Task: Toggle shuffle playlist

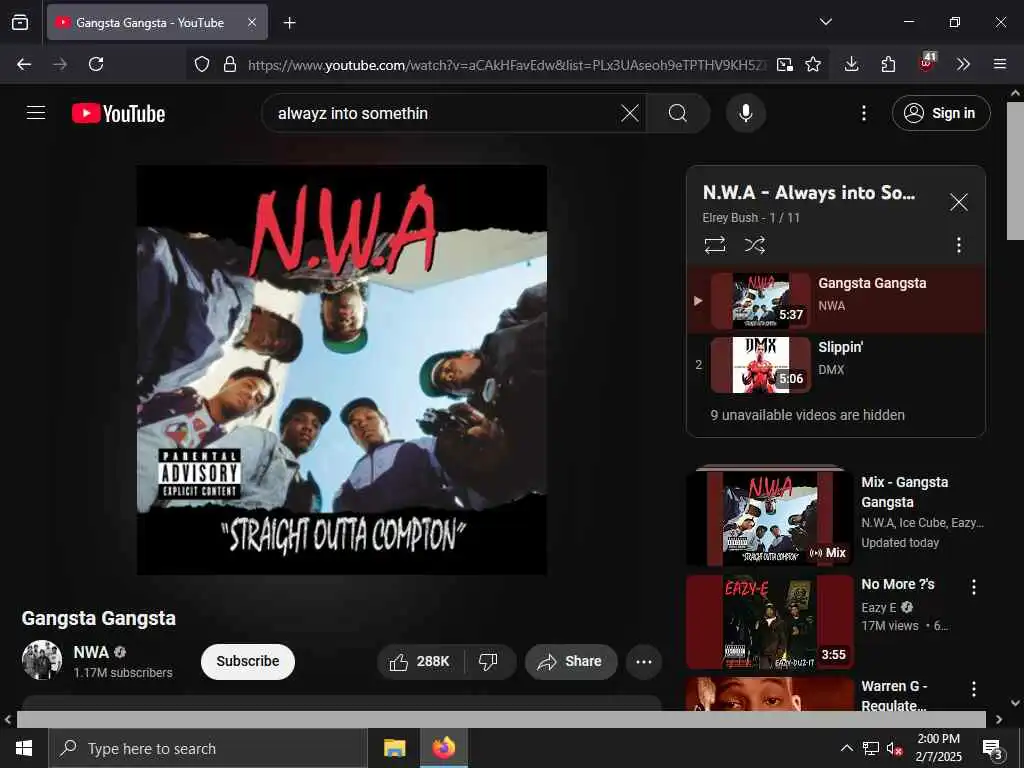Action: point(754,245)
